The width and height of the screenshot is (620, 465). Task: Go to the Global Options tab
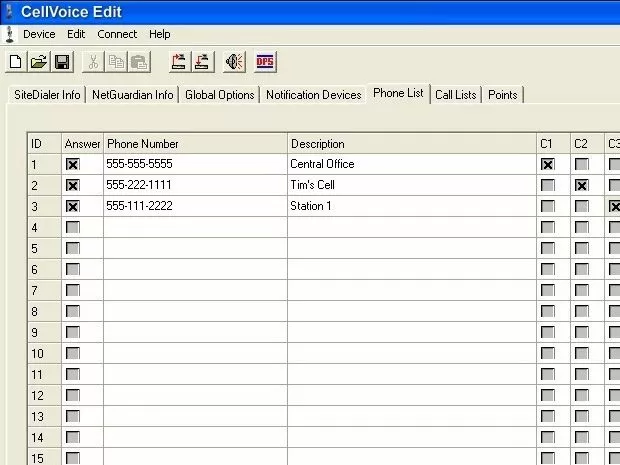click(x=219, y=95)
